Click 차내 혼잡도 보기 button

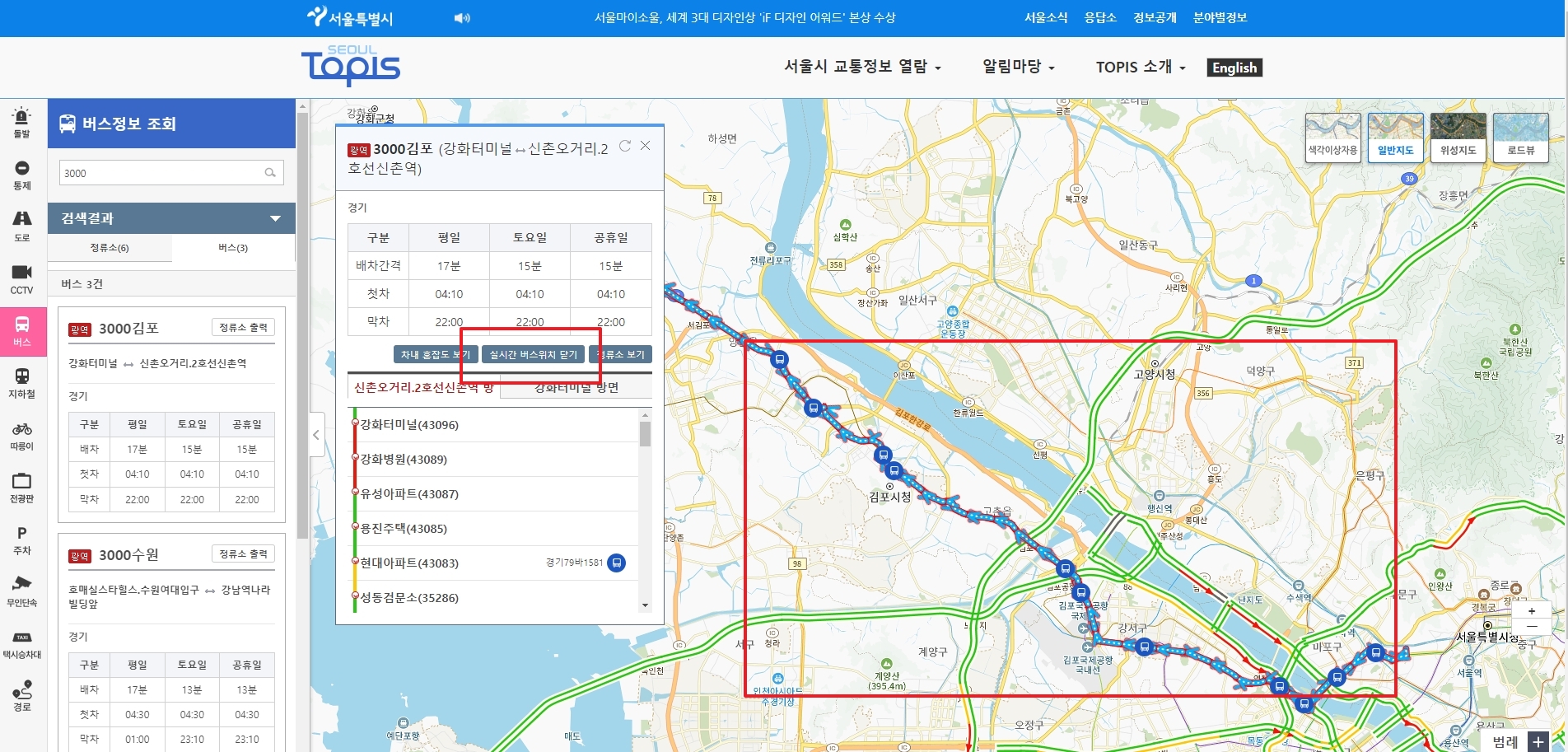click(435, 354)
